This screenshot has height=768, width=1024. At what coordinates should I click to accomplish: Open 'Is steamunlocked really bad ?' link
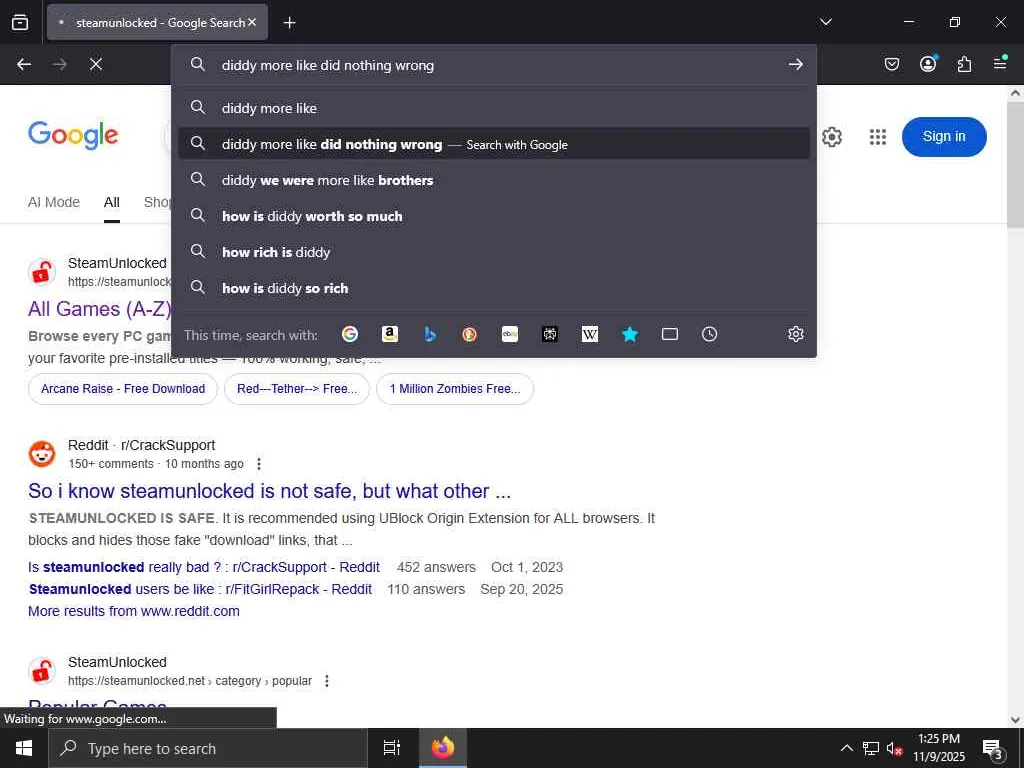click(204, 567)
